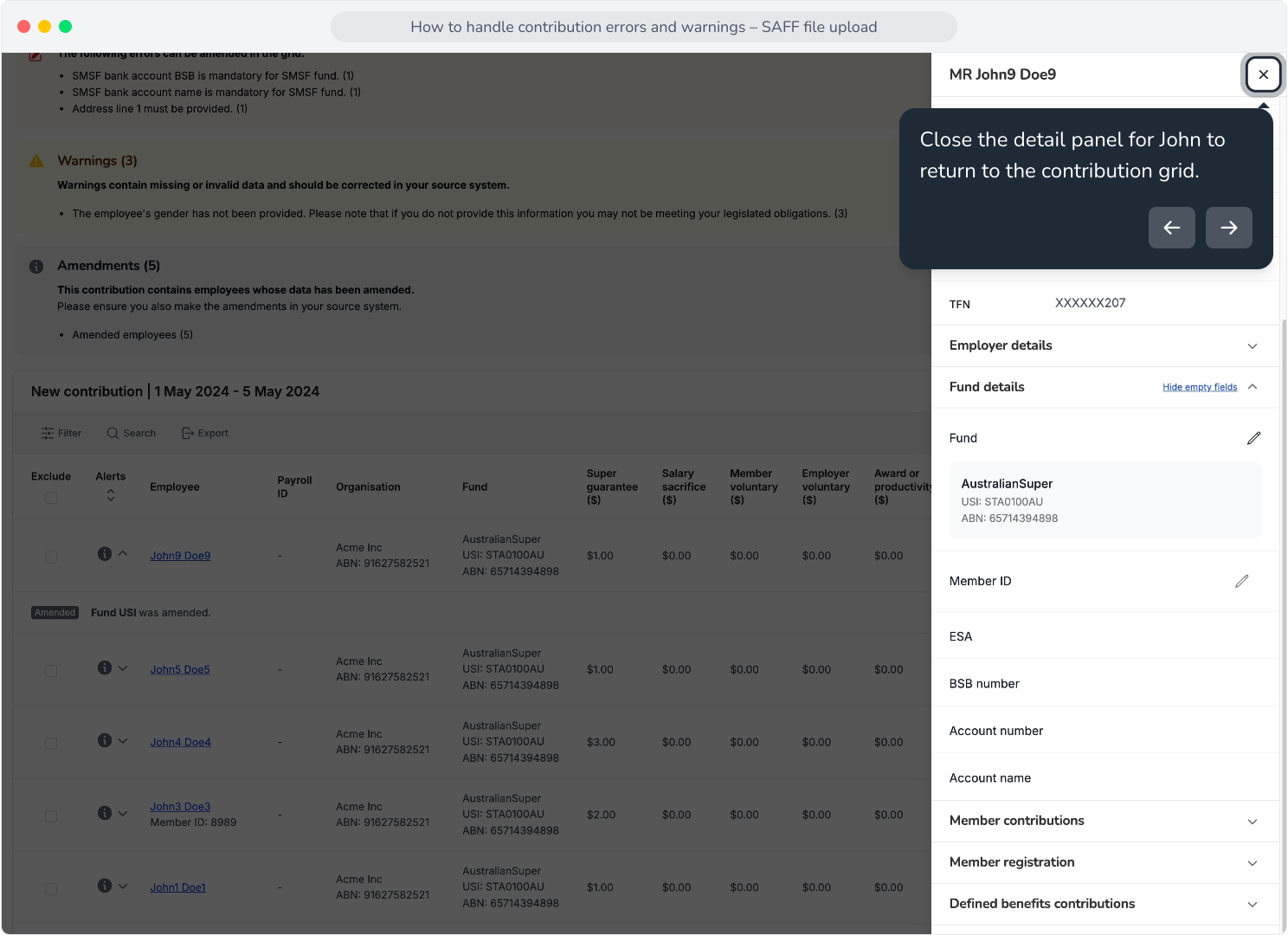Viewport: 1288px width, 935px height.
Task: Click the info alert icon for John3 Doe3
Action: (105, 813)
